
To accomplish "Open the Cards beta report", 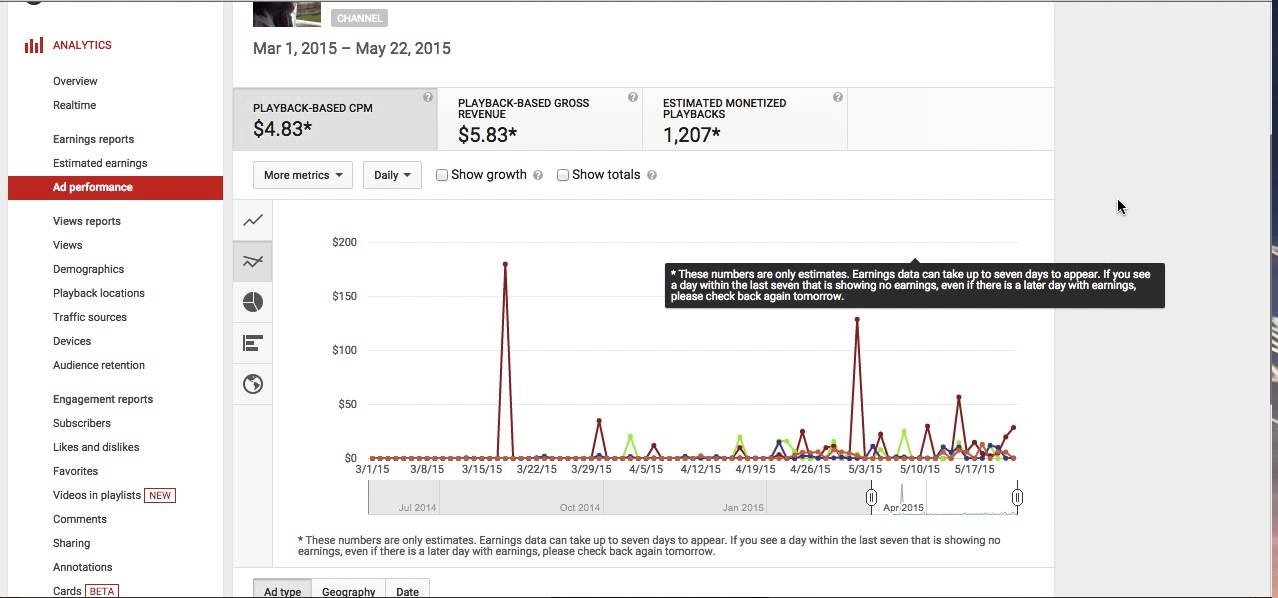I will 67,591.
